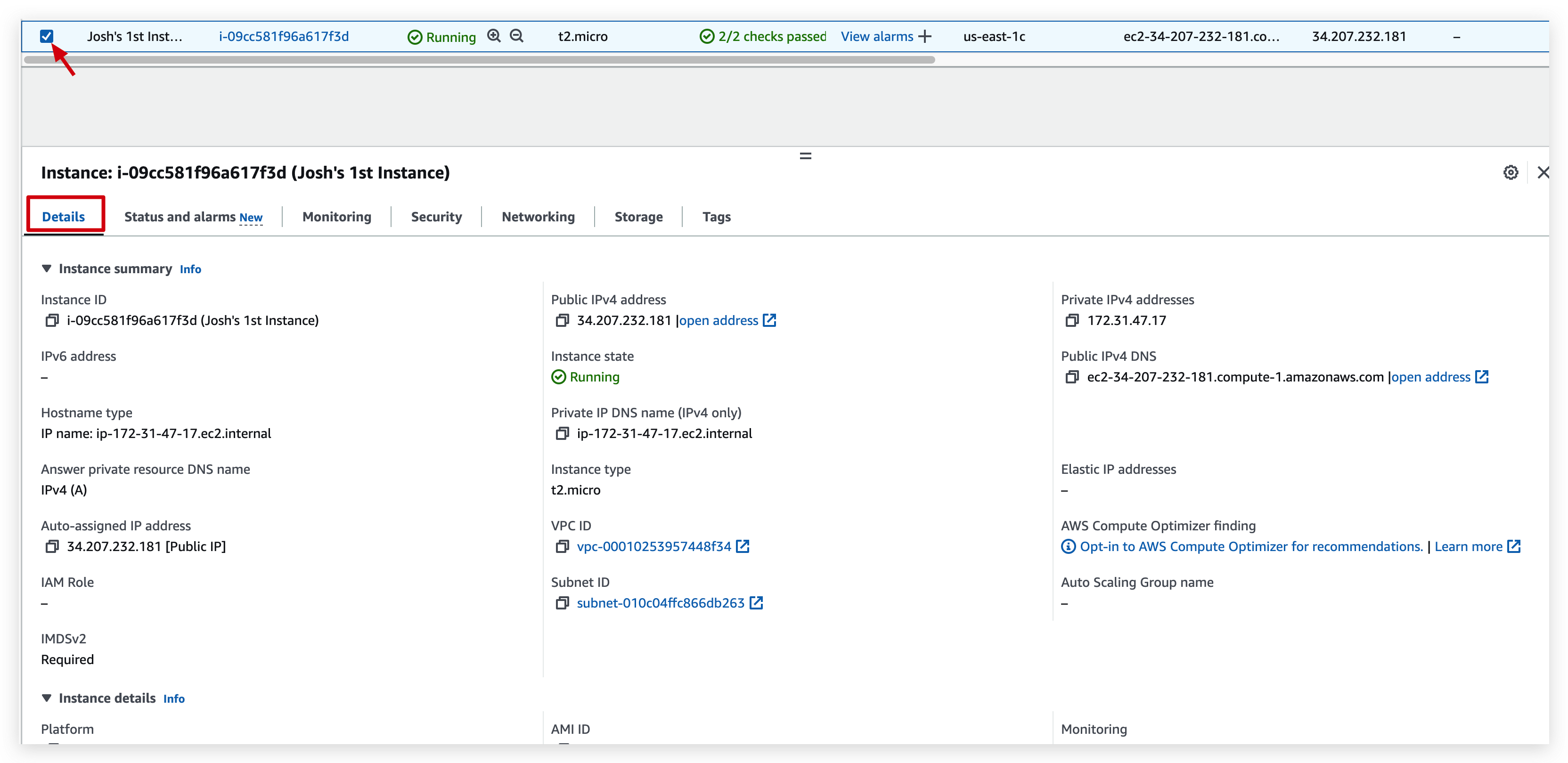Select the Tags tab
Image resolution: width=1568 pixels, height=763 pixels.
coord(717,217)
